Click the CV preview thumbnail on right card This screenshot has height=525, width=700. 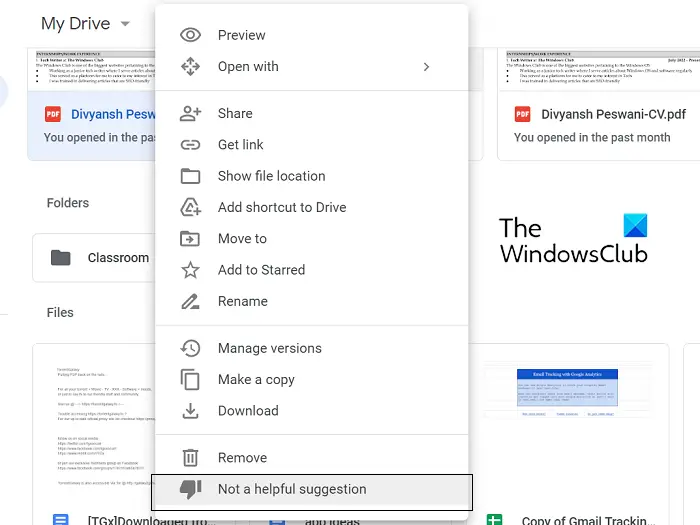[x=599, y=69]
